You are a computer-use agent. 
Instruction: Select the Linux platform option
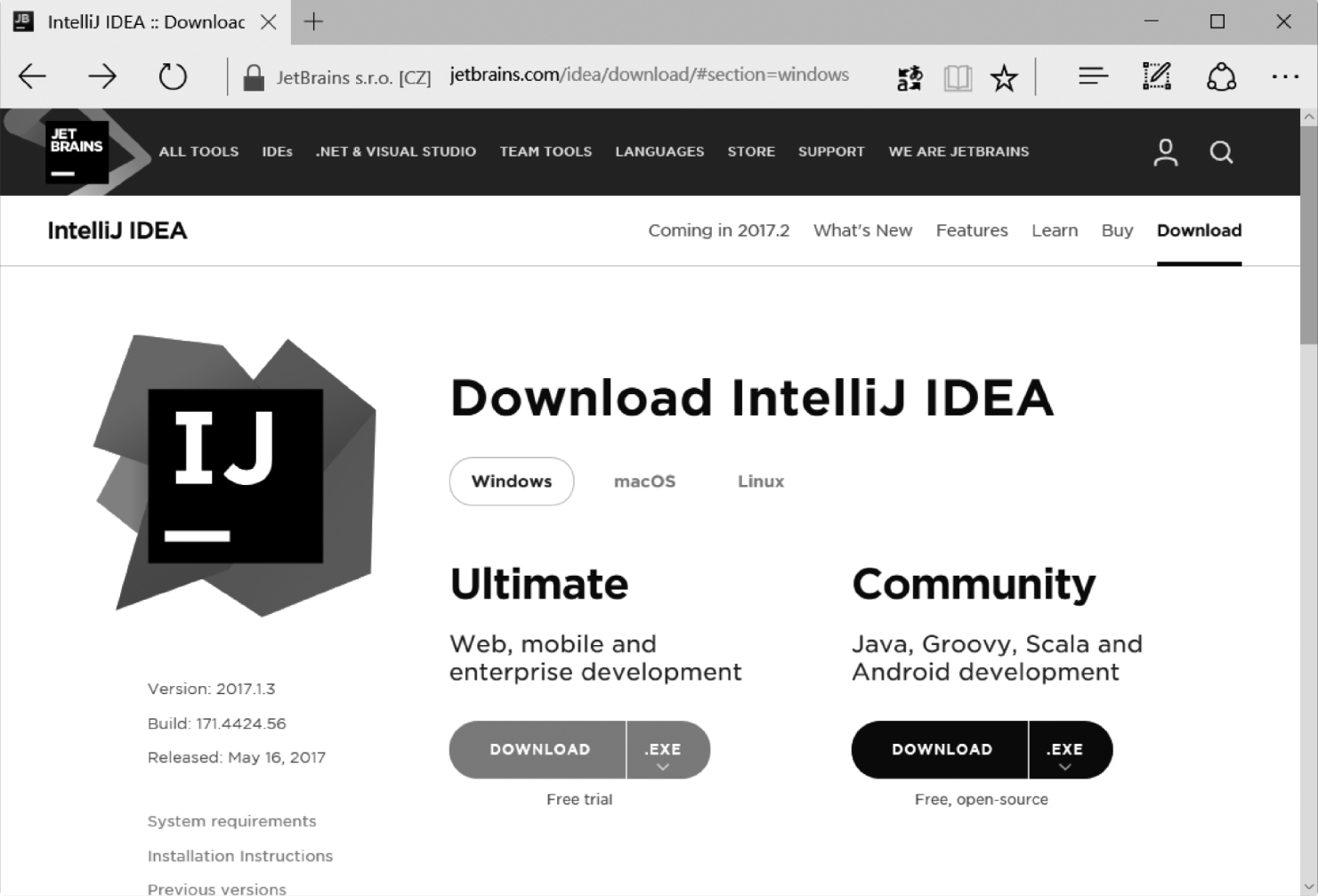coord(761,481)
